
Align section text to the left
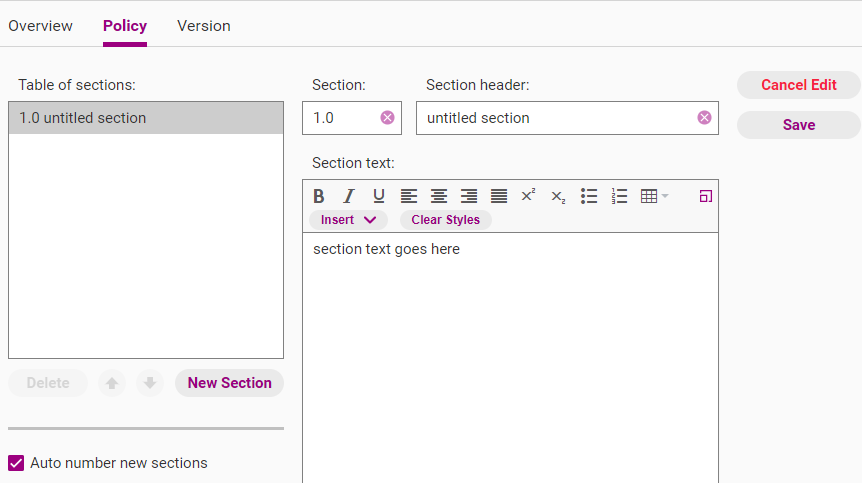[409, 197]
